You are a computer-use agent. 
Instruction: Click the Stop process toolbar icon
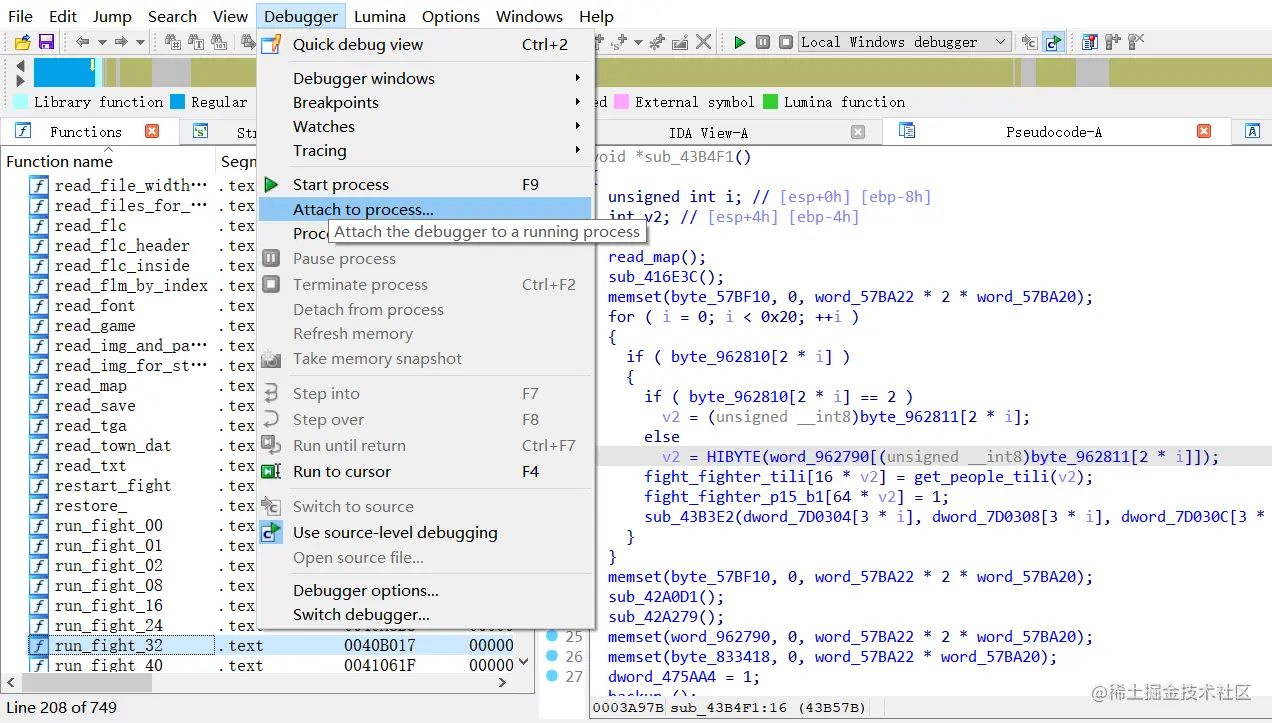785,42
